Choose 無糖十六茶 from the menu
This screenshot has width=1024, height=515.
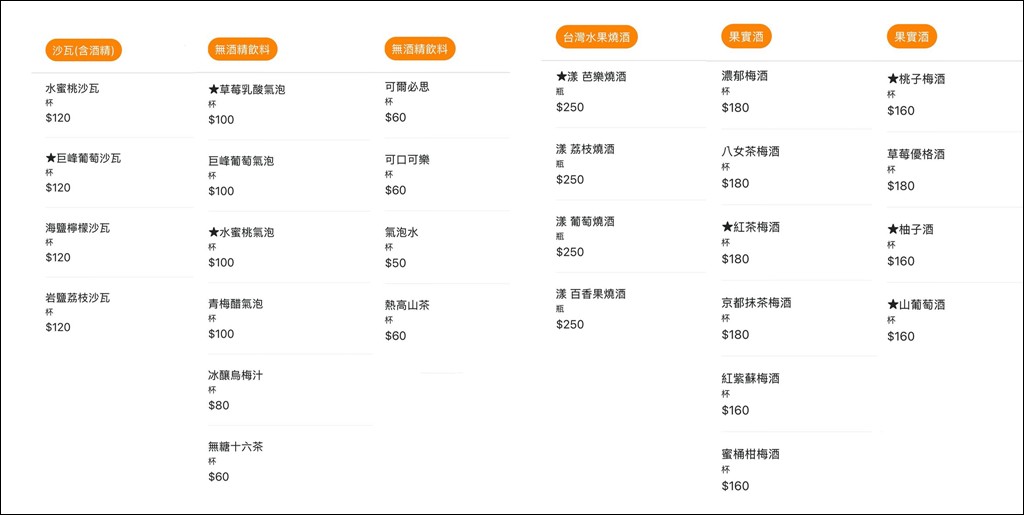click(x=235, y=447)
